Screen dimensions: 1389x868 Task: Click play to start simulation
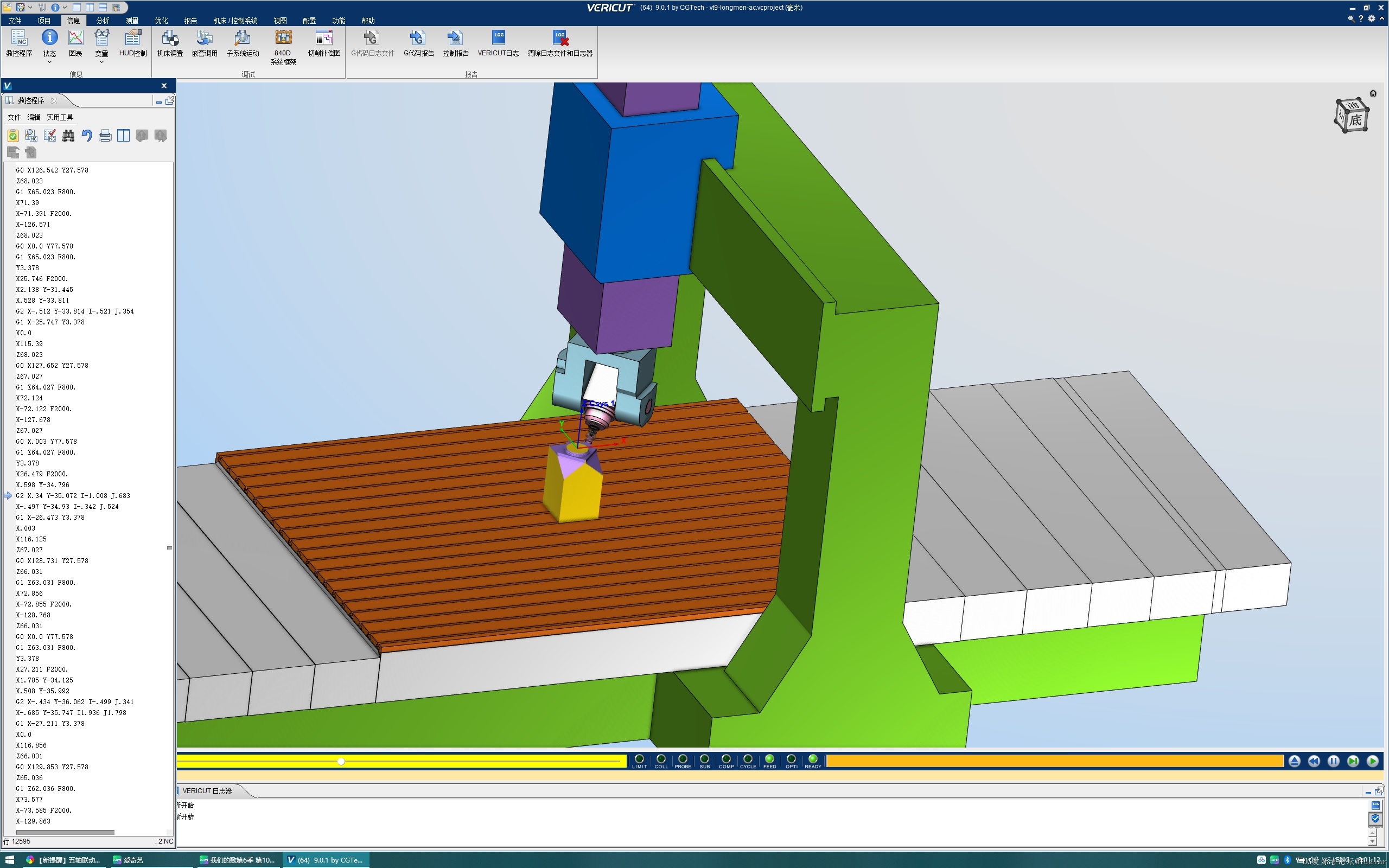(x=1372, y=761)
